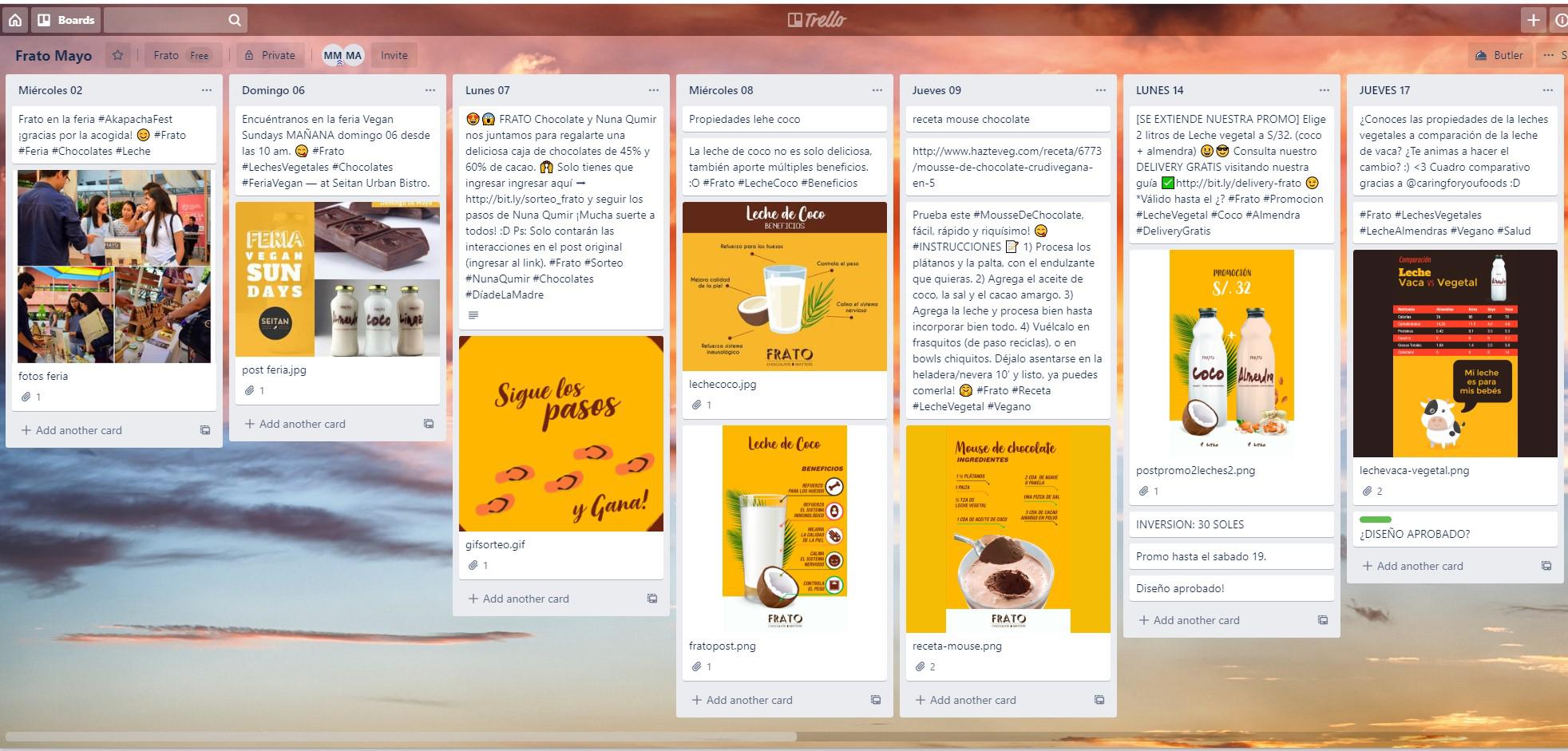Click the magnifier icon in the search box
This screenshot has width=1568, height=751.
coord(234,20)
